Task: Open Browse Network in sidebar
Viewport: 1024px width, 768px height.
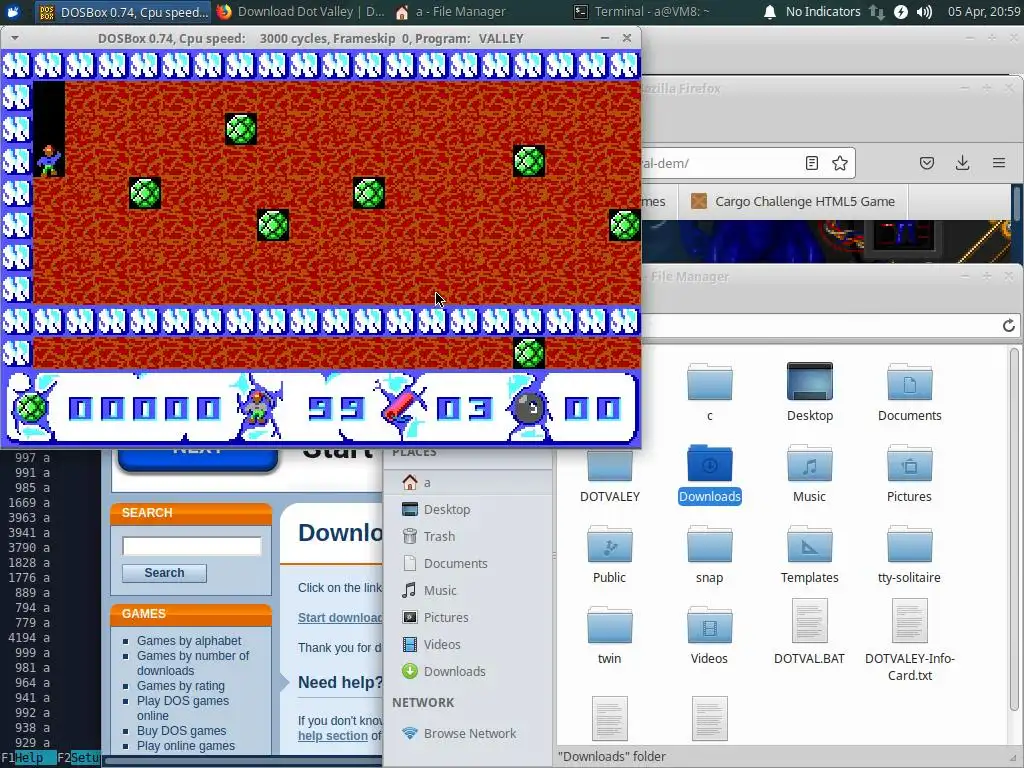Action: point(468,733)
